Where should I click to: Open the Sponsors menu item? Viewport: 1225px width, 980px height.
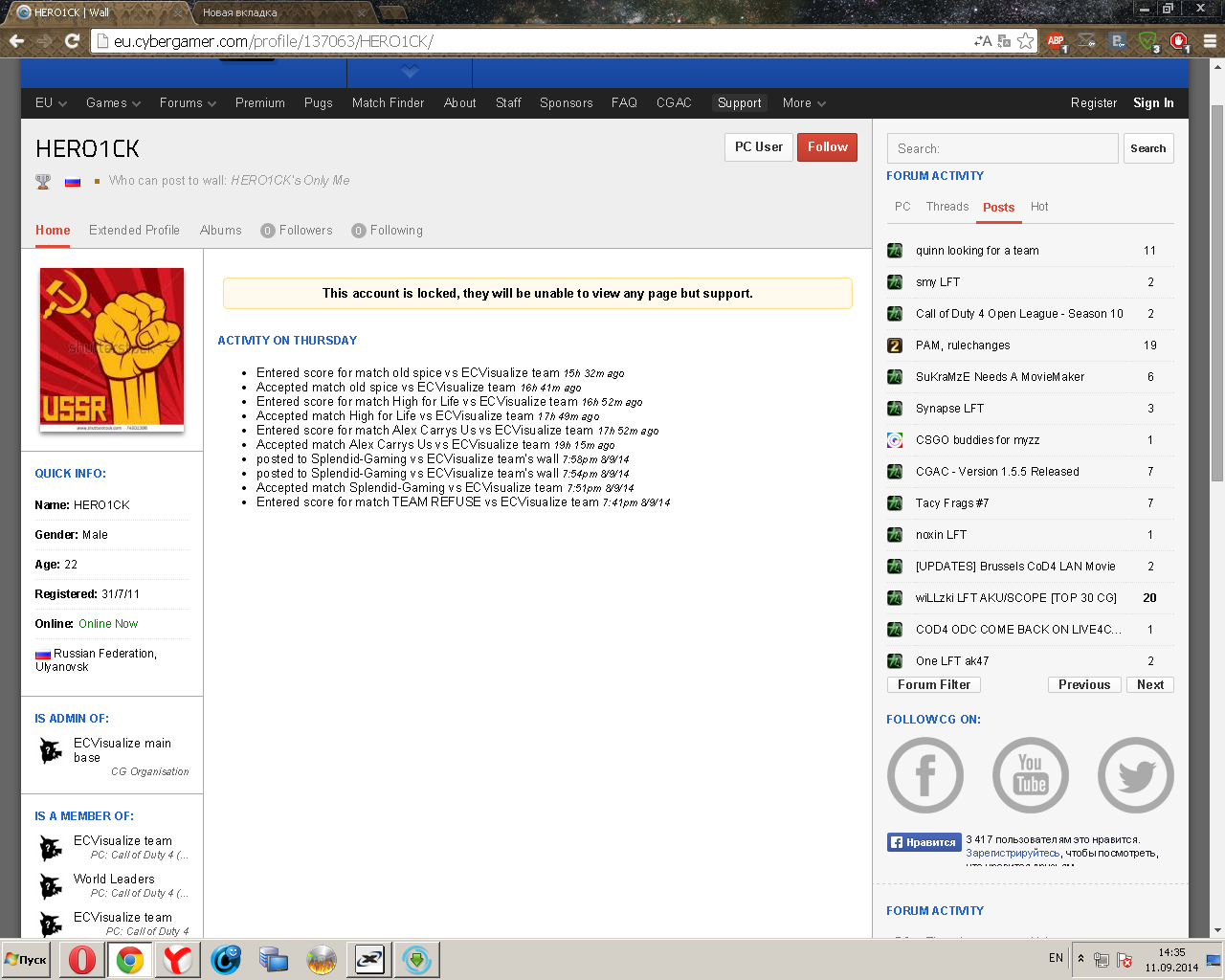566,103
